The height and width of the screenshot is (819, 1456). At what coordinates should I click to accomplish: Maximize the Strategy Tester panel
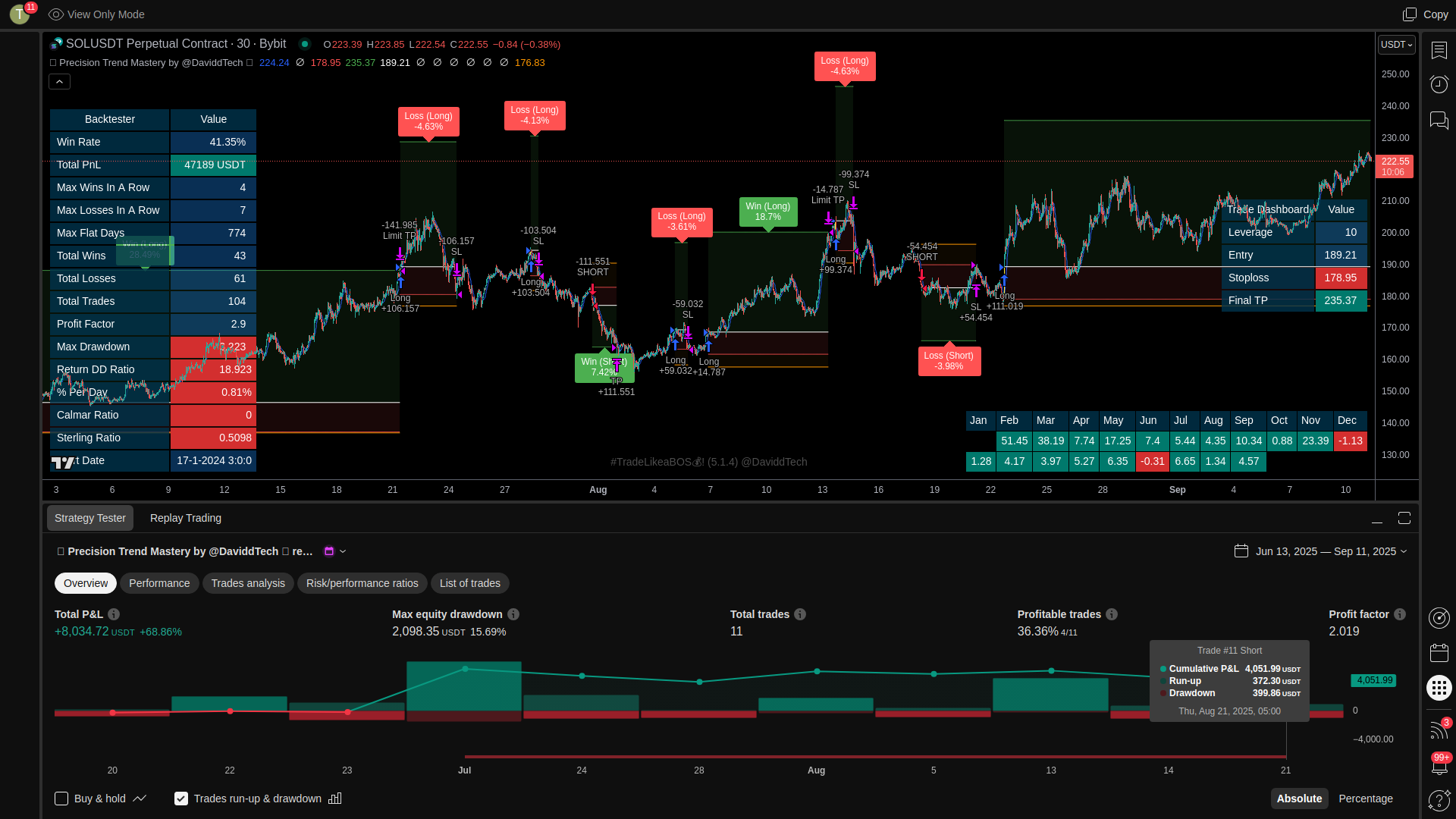(x=1404, y=518)
